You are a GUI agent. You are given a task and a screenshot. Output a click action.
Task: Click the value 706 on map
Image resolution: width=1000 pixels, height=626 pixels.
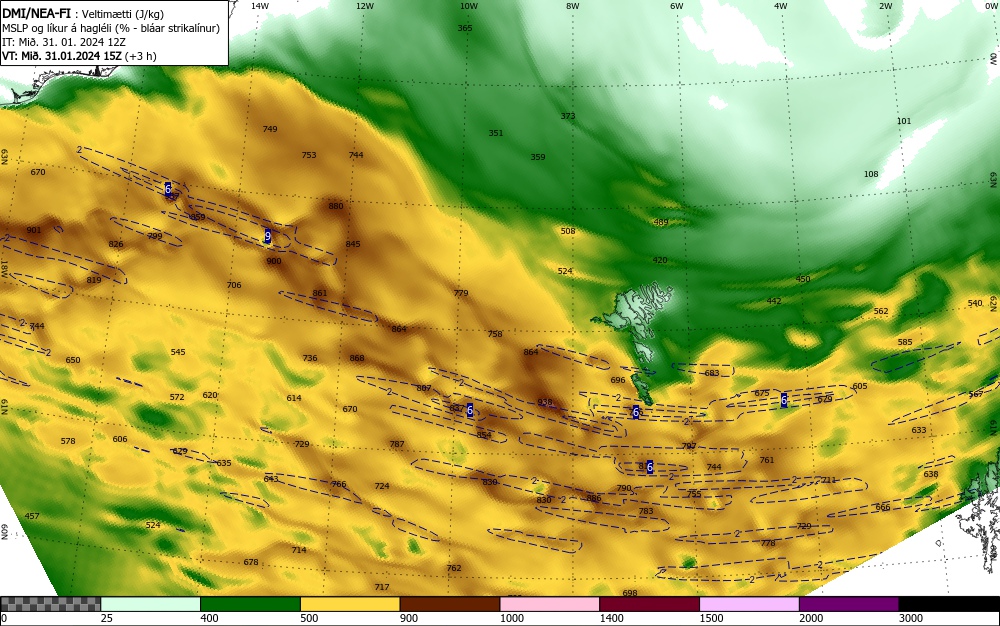tap(234, 285)
